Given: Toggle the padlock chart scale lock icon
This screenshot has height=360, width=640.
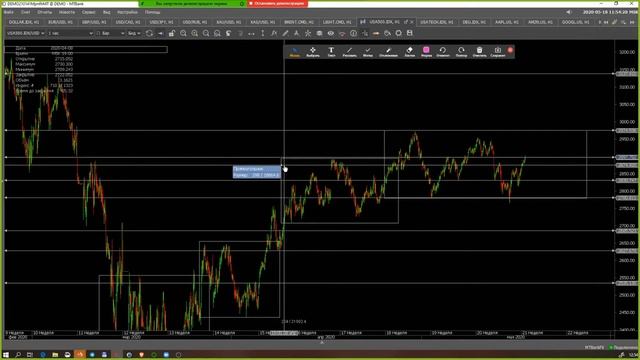Looking at the screenshot, I should pos(172,33).
